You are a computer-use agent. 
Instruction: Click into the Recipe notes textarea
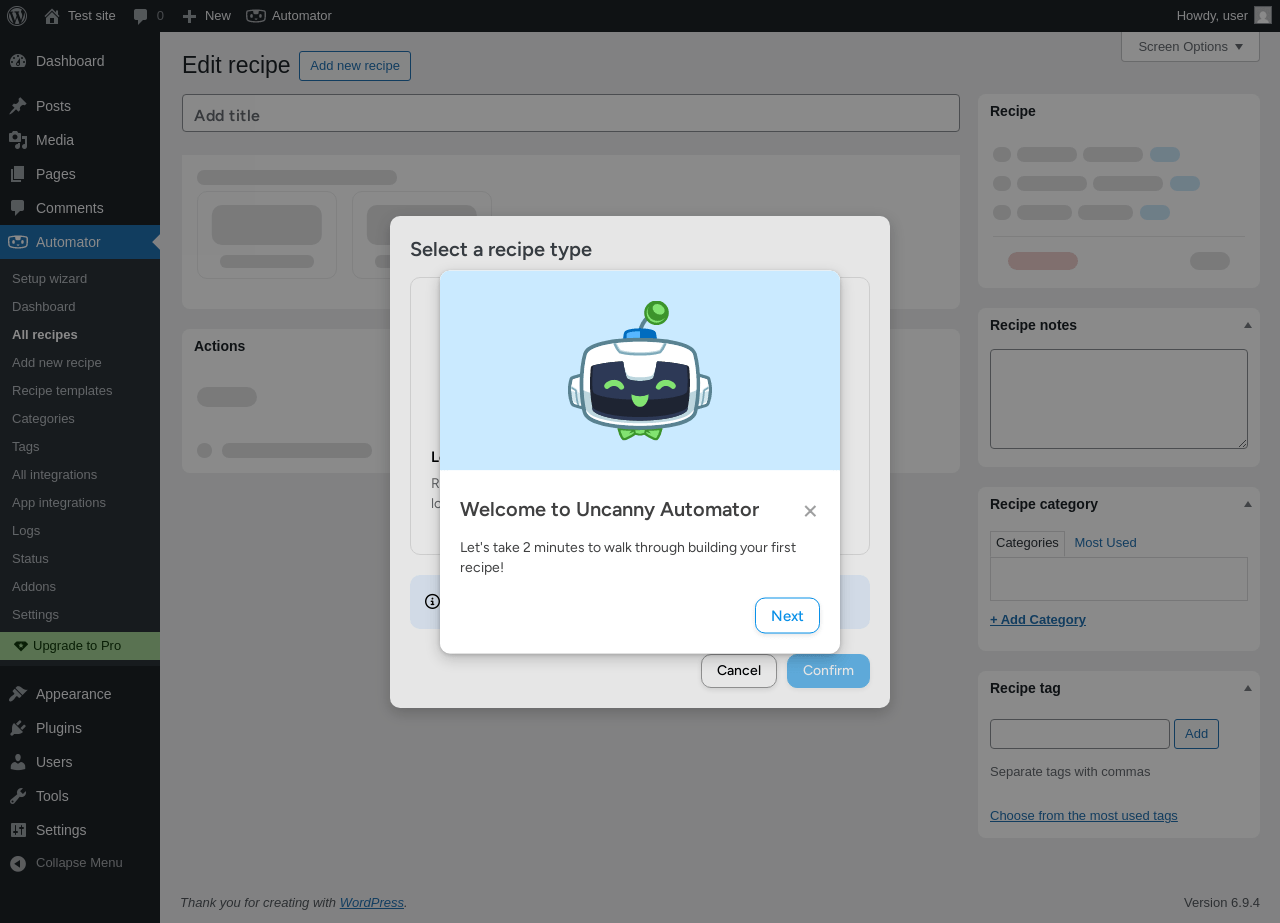[1119, 399]
